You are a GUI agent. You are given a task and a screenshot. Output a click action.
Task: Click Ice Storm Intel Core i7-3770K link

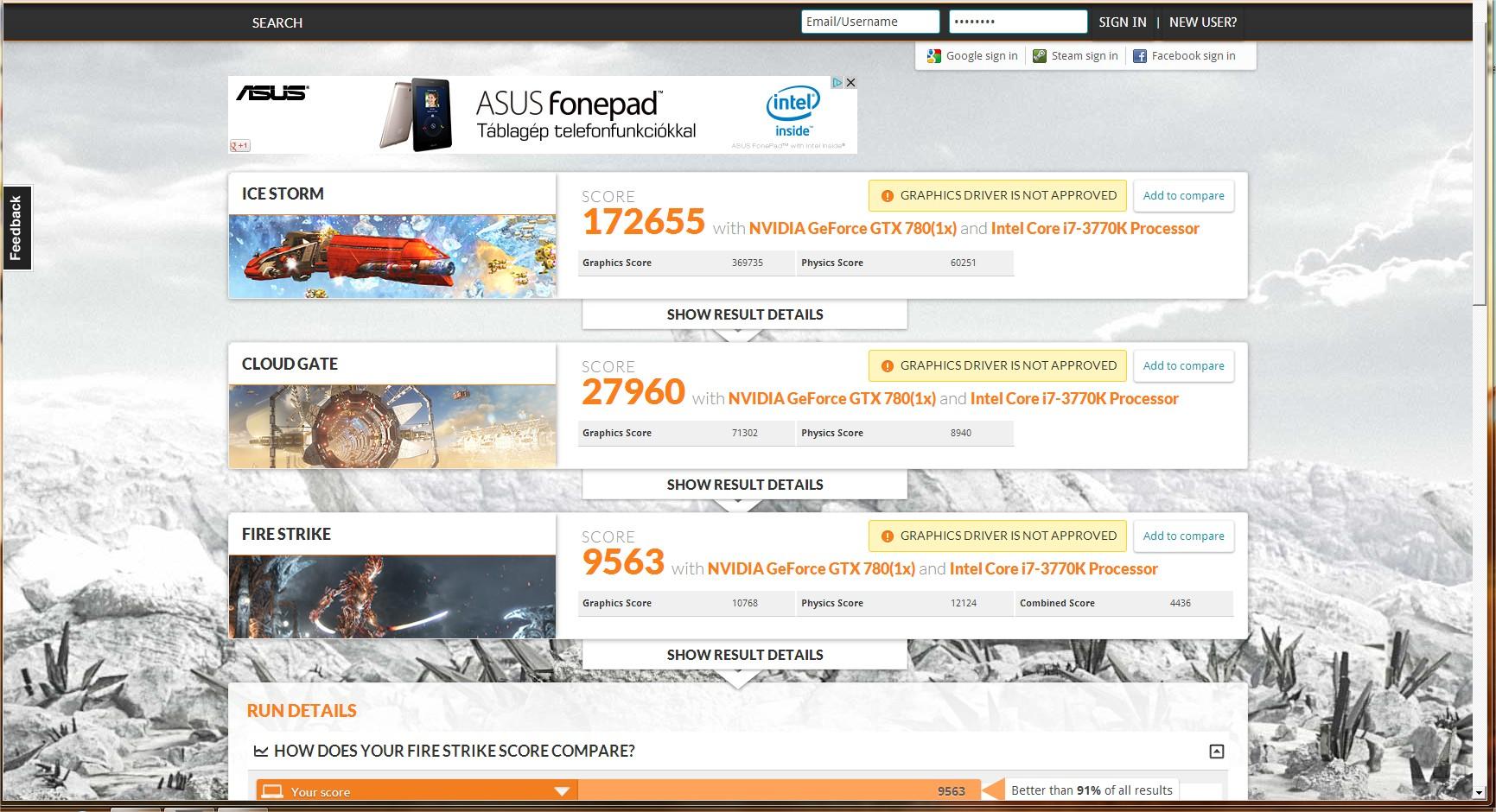1095,229
